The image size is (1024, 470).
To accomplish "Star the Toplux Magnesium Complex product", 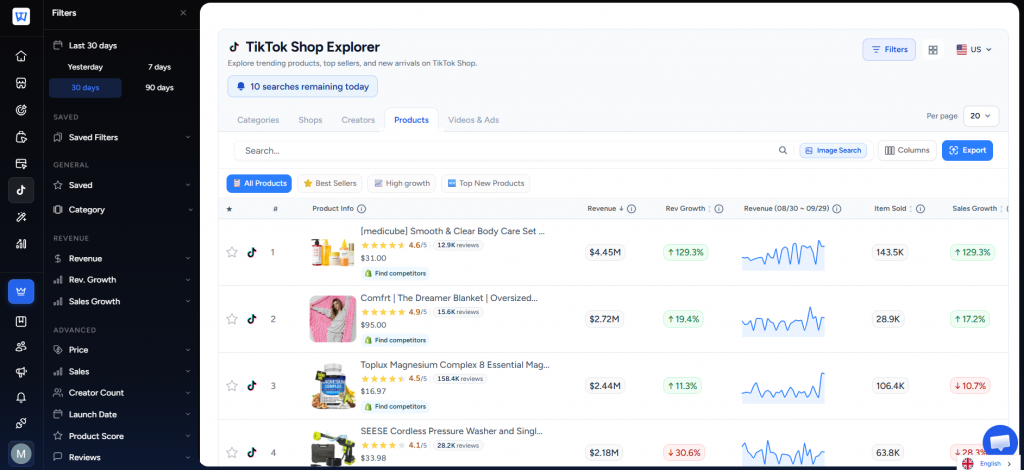I will [231, 386].
